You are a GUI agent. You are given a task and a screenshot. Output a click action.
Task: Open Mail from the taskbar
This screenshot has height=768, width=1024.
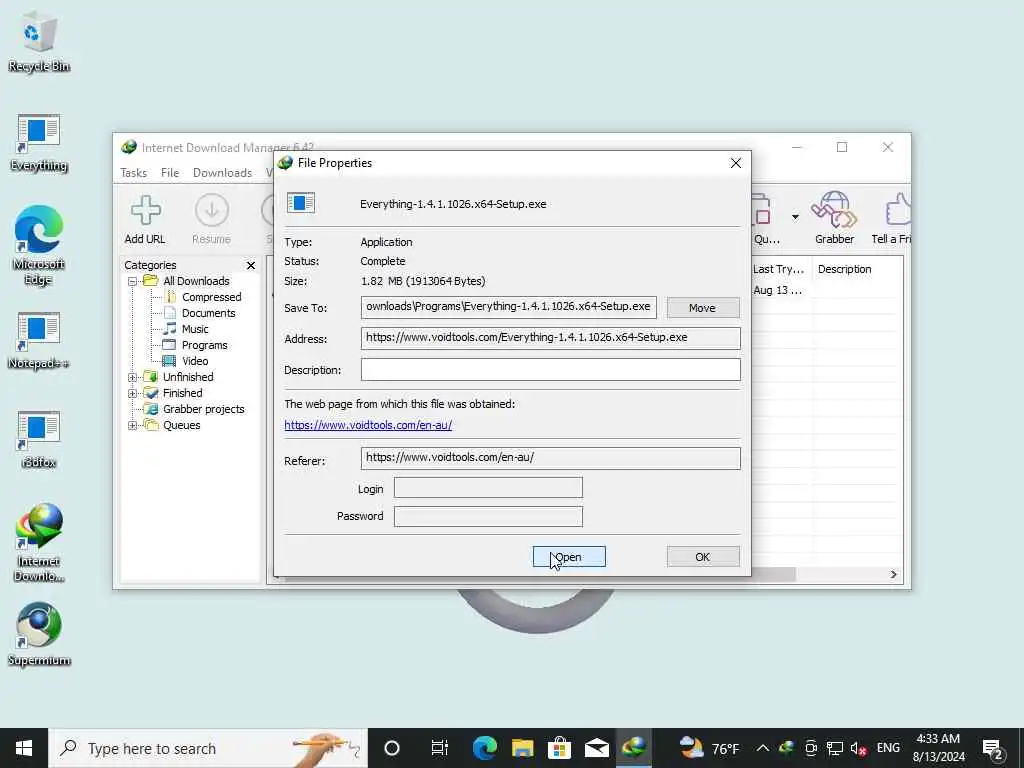click(596, 748)
